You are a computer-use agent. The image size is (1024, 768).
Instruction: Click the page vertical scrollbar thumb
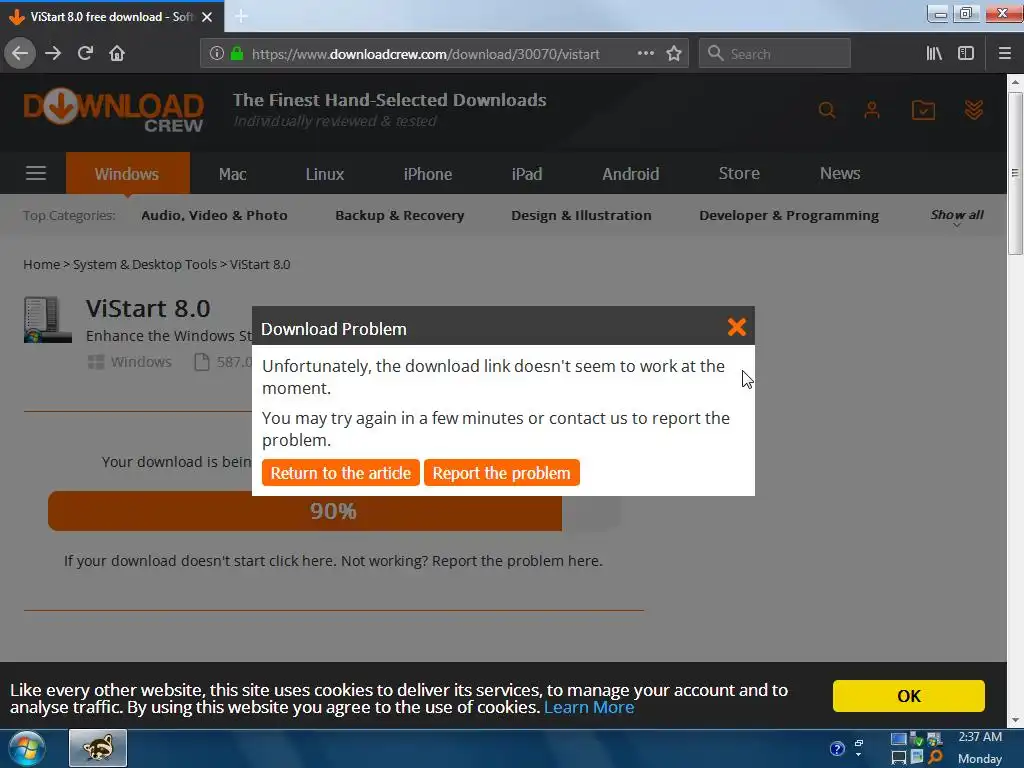1015,173
